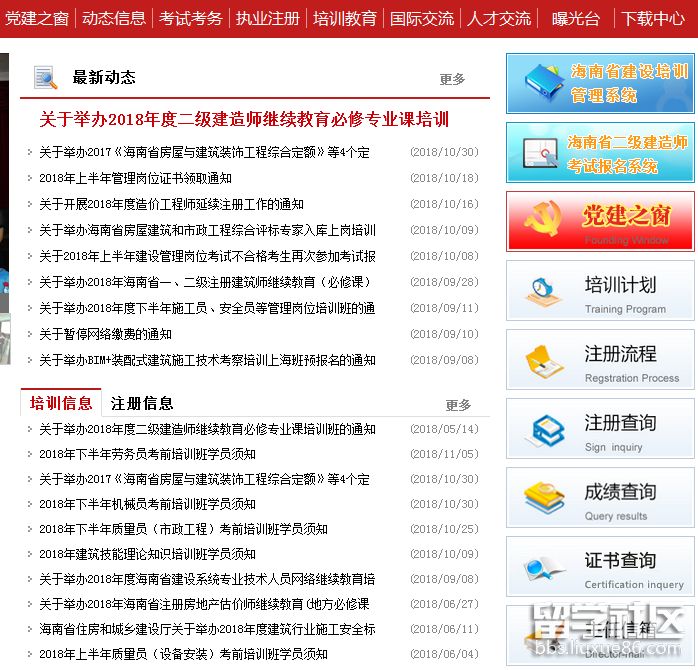Open 海南省二级建造师考试报名系统 banner text
The height and width of the screenshot is (670, 698).
coord(627,154)
